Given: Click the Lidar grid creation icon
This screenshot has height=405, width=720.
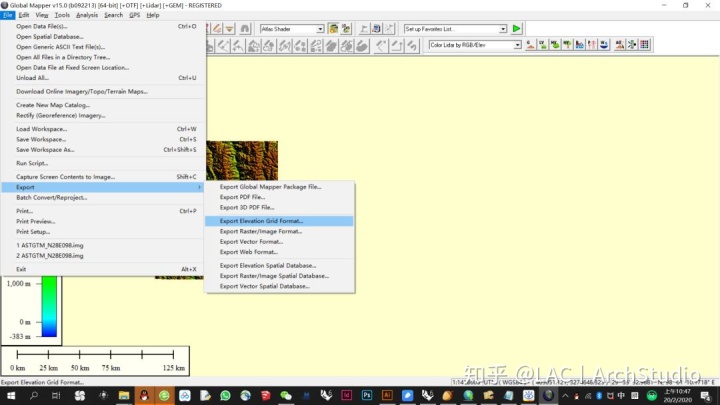Looking at the screenshot, I should [645, 45].
